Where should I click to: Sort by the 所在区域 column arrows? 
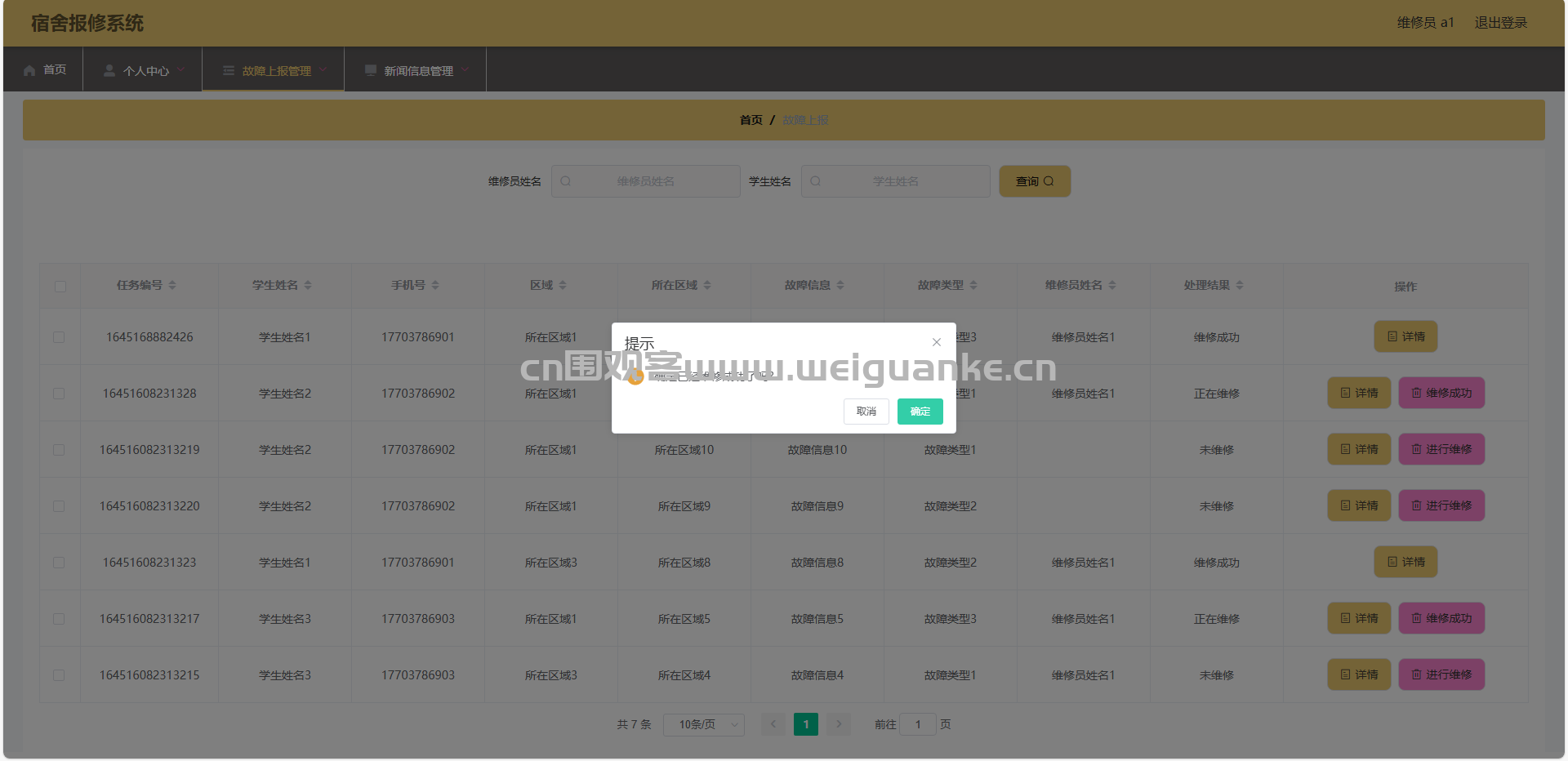(707, 285)
